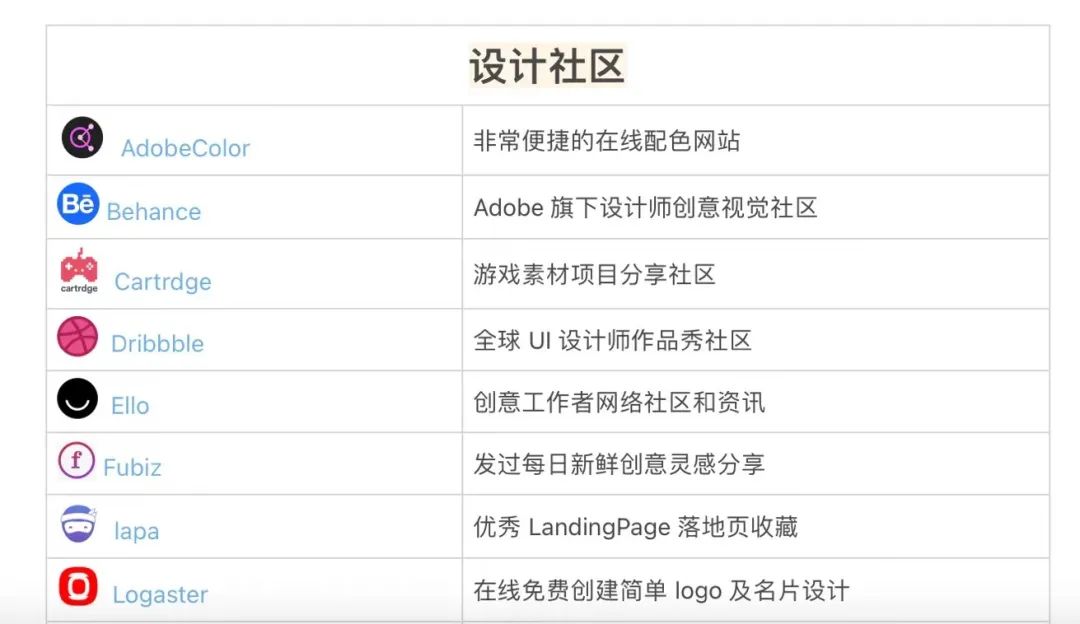The height and width of the screenshot is (624, 1080).
Task: Click the blue Behance Bē logo
Action: (x=78, y=204)
